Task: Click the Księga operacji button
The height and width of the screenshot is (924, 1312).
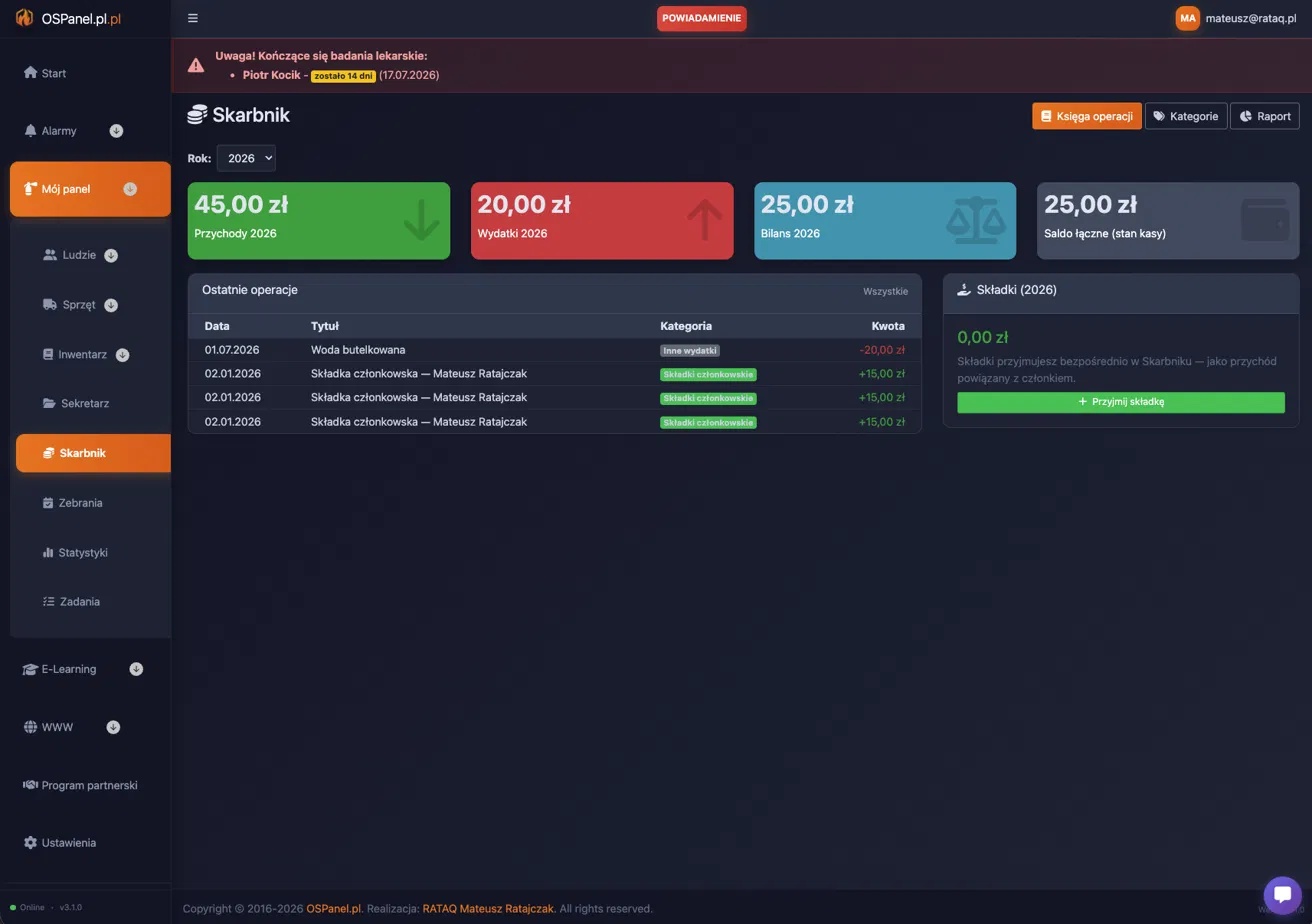Action: (x=1087, y=116)
